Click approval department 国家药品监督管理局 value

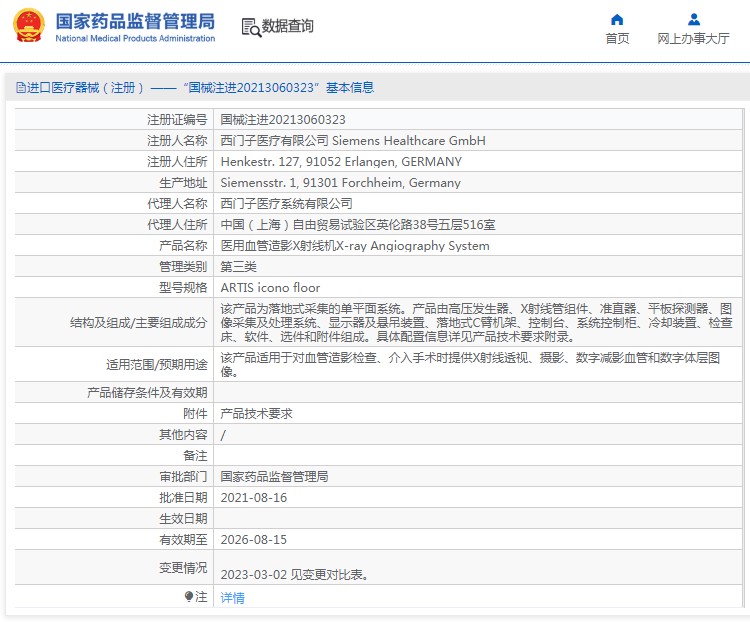(274, 477)
